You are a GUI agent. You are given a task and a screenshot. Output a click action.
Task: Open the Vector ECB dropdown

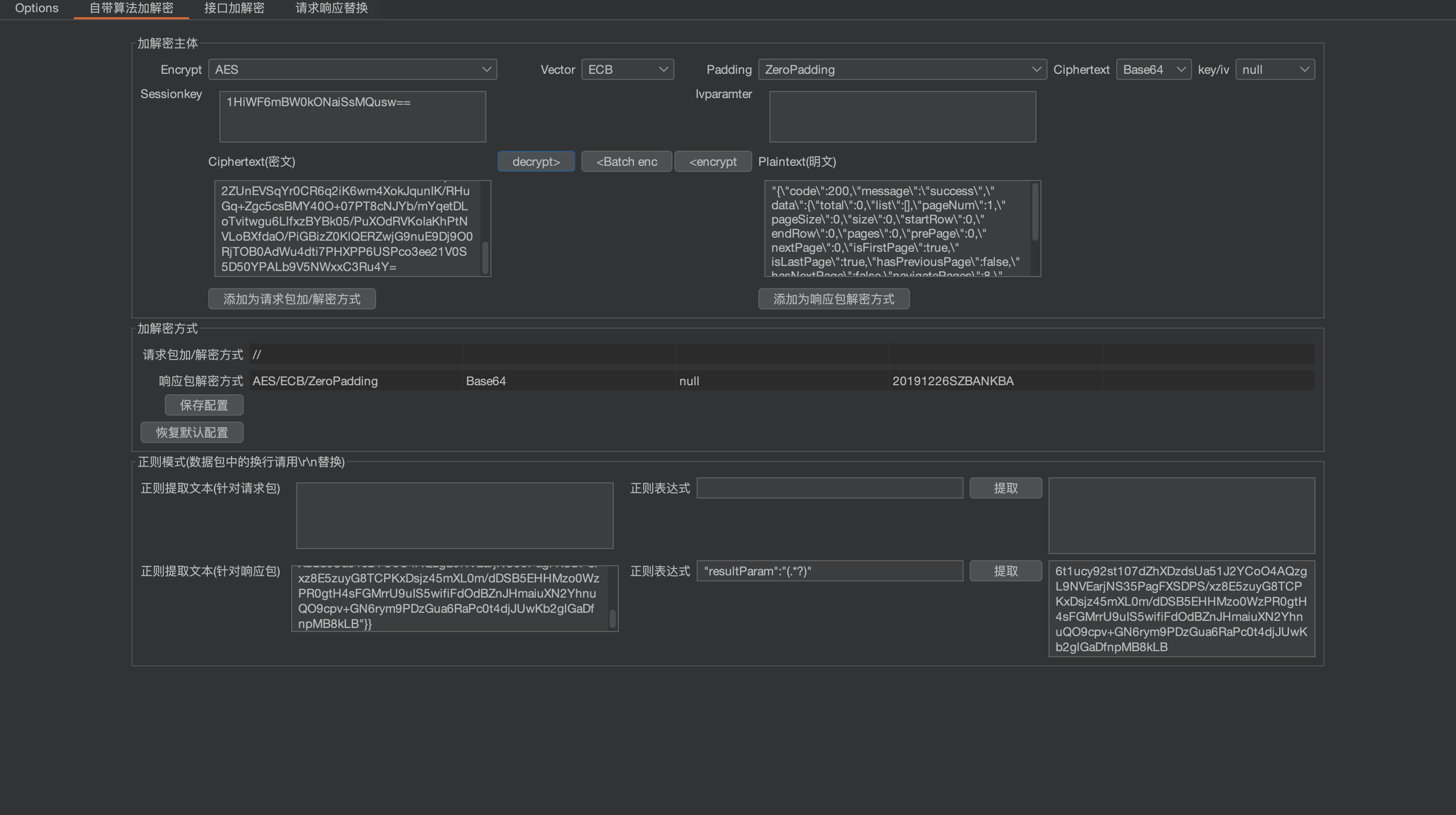[x=627, y=70]
